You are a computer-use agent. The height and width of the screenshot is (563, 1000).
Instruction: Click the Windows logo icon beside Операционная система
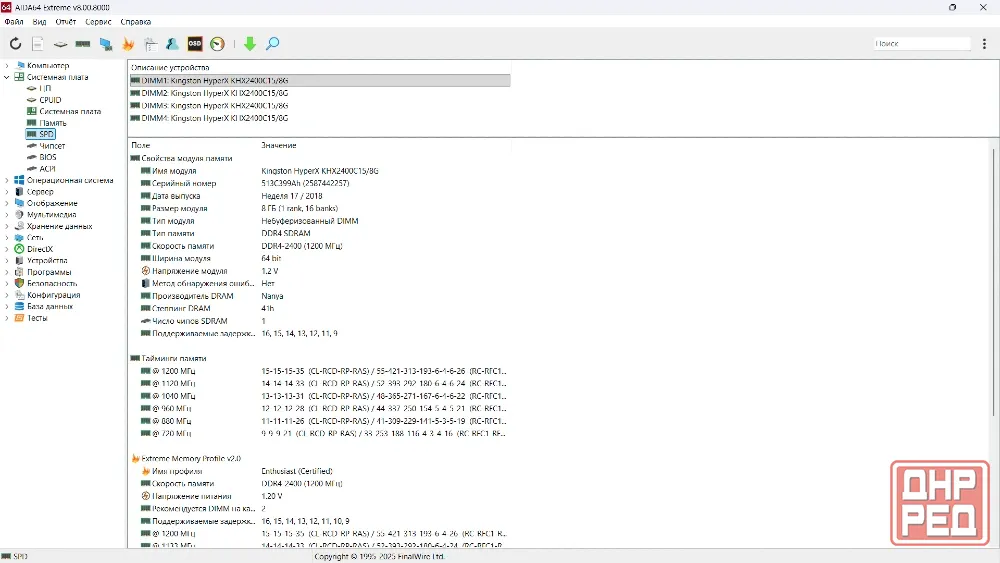tap(19, 180)
